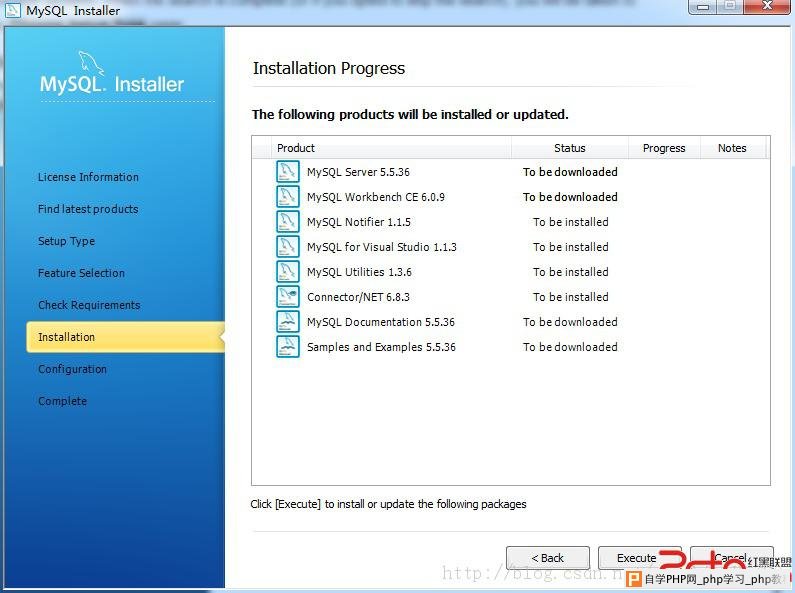Viewport: 795px width, 593px height.
Task: Select the MySQL Documentation 5.5.36 text
Action: point(381,322)
